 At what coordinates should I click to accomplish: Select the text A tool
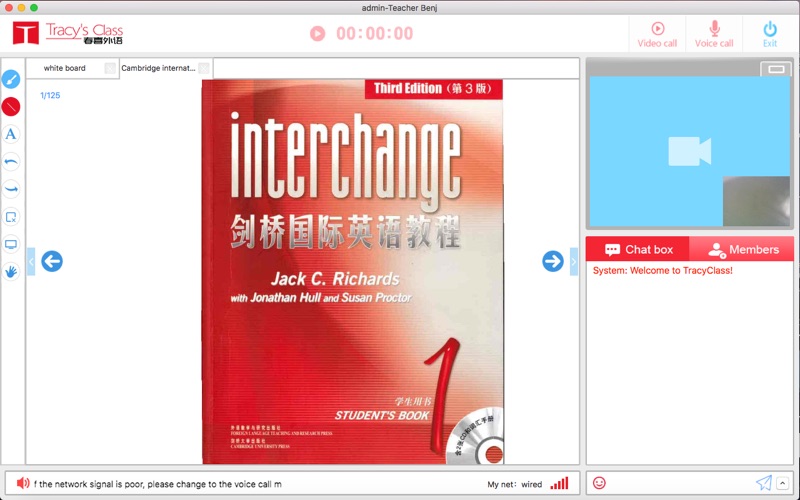pyautogui.click(x=11, y=134)
